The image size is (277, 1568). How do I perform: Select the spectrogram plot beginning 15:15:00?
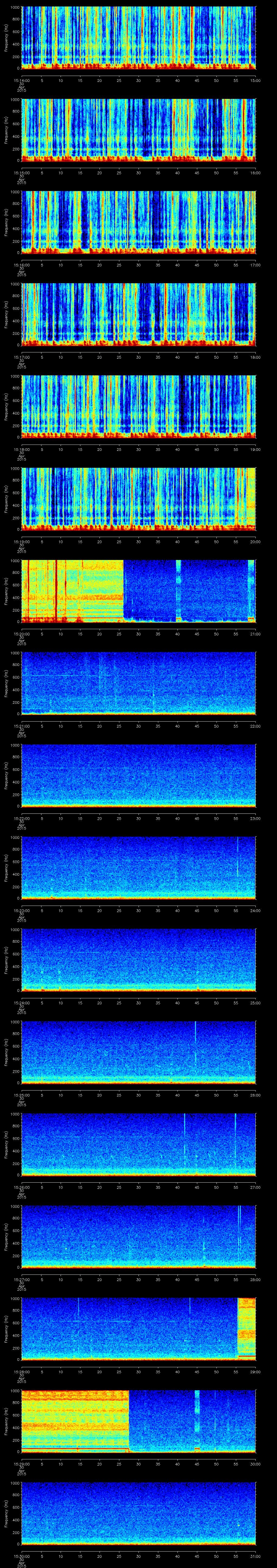tap(138, 130)
